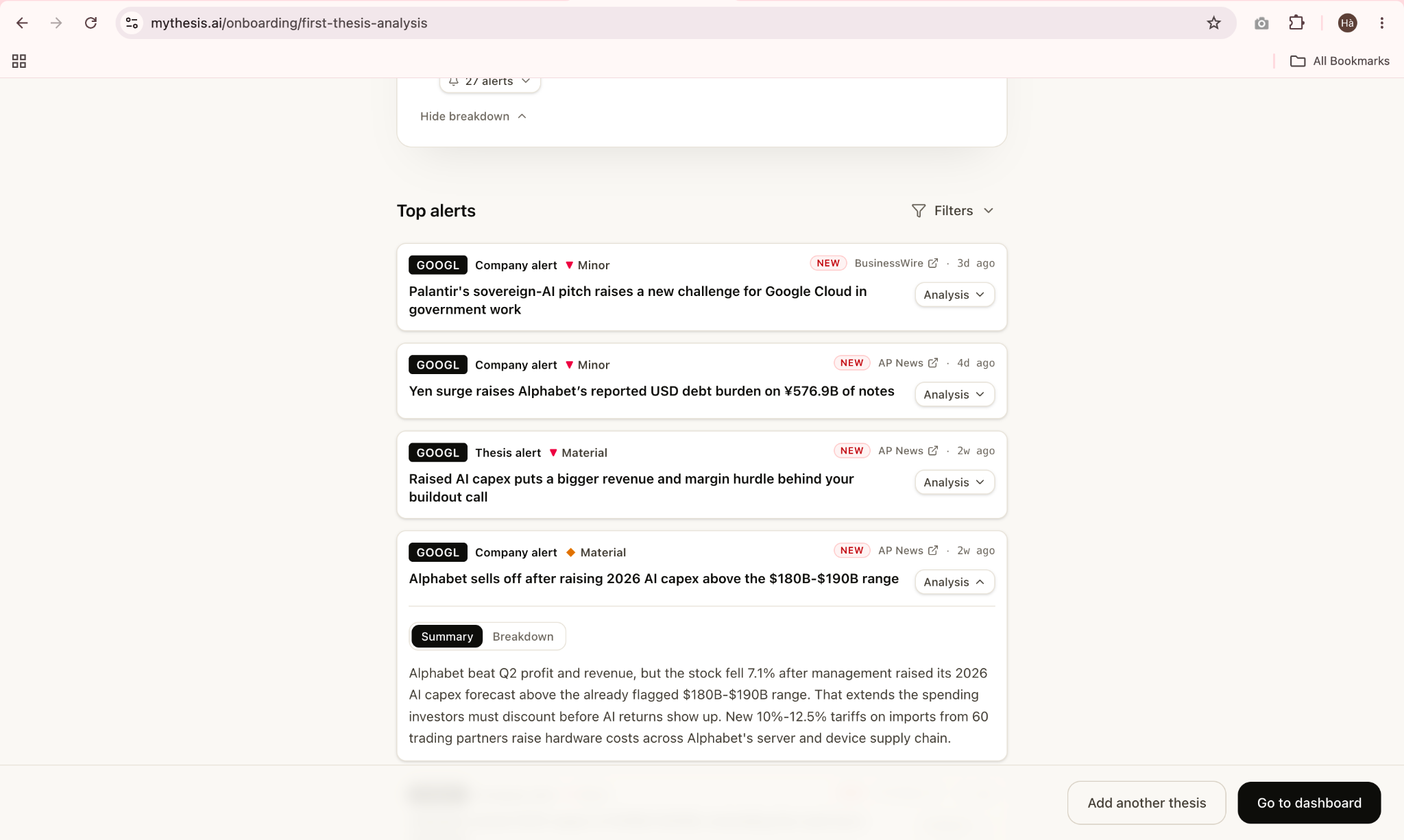Open the extensions puzzle icon
This screenshot has width=1404, height=840.
click(x=1296, y=23)
